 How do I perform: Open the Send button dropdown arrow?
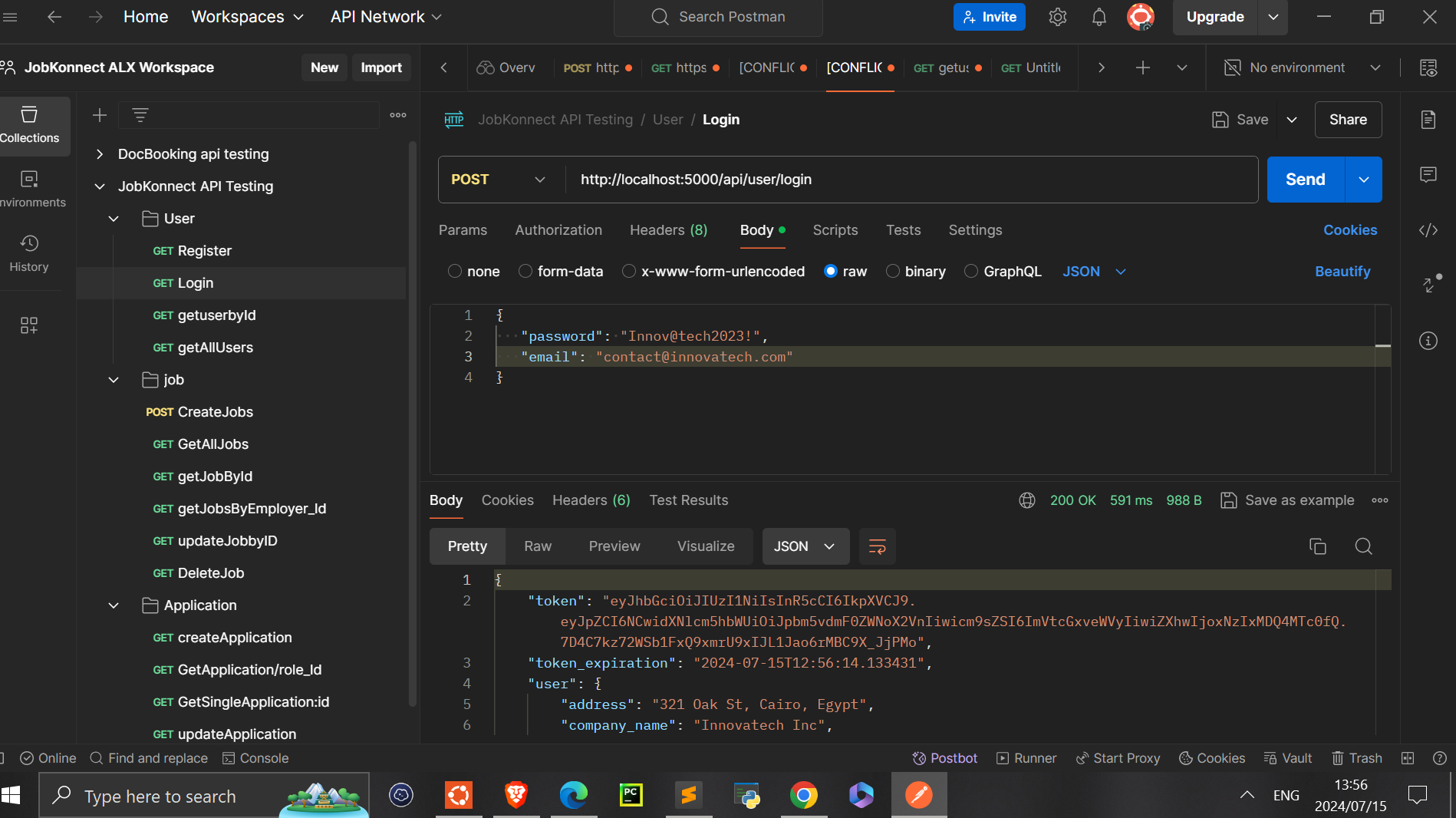coord(1364,180)
